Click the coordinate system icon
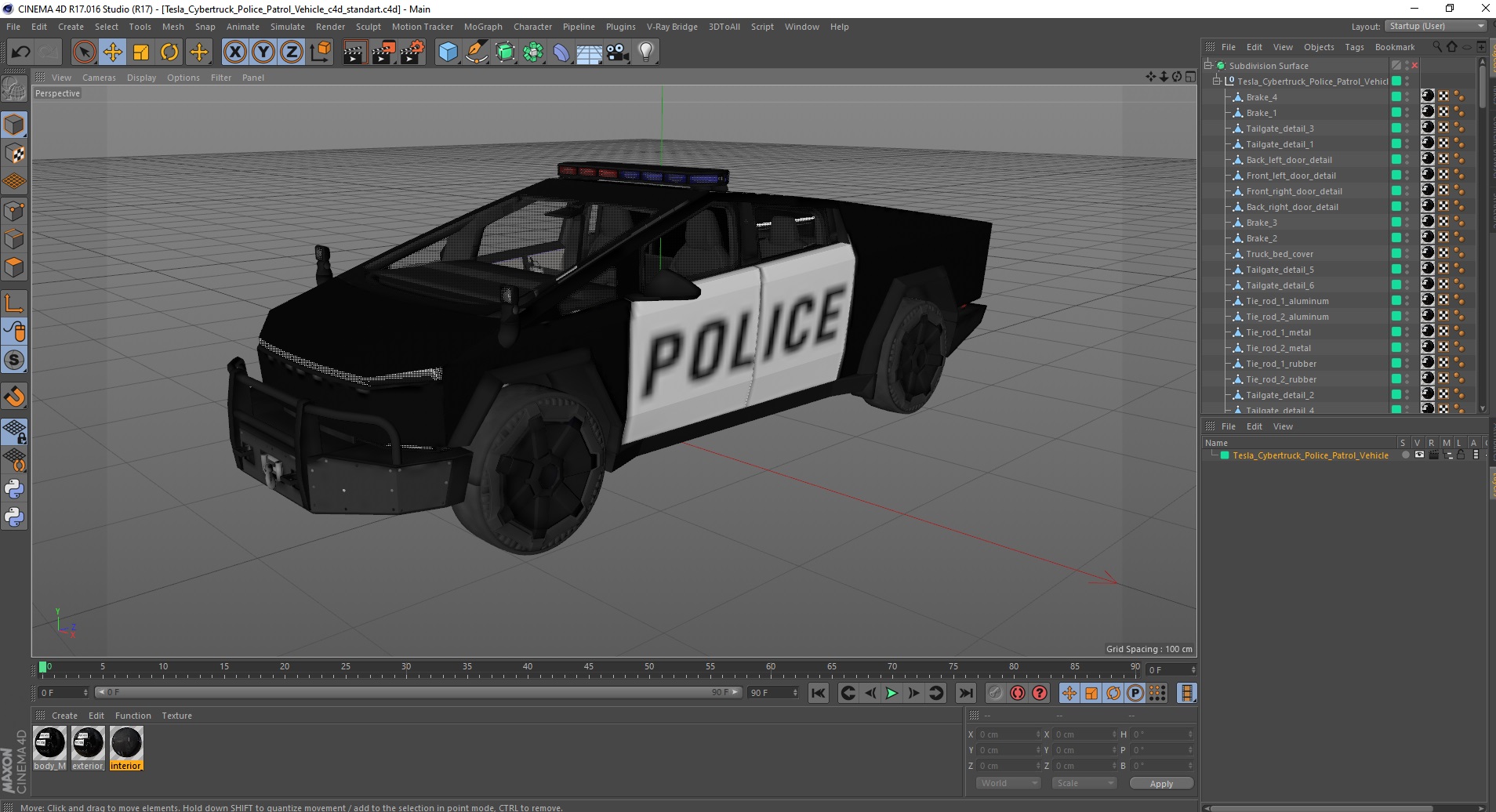Image resolution: width=1496 pixels, height=812 pixels. (x=320, y=53)
